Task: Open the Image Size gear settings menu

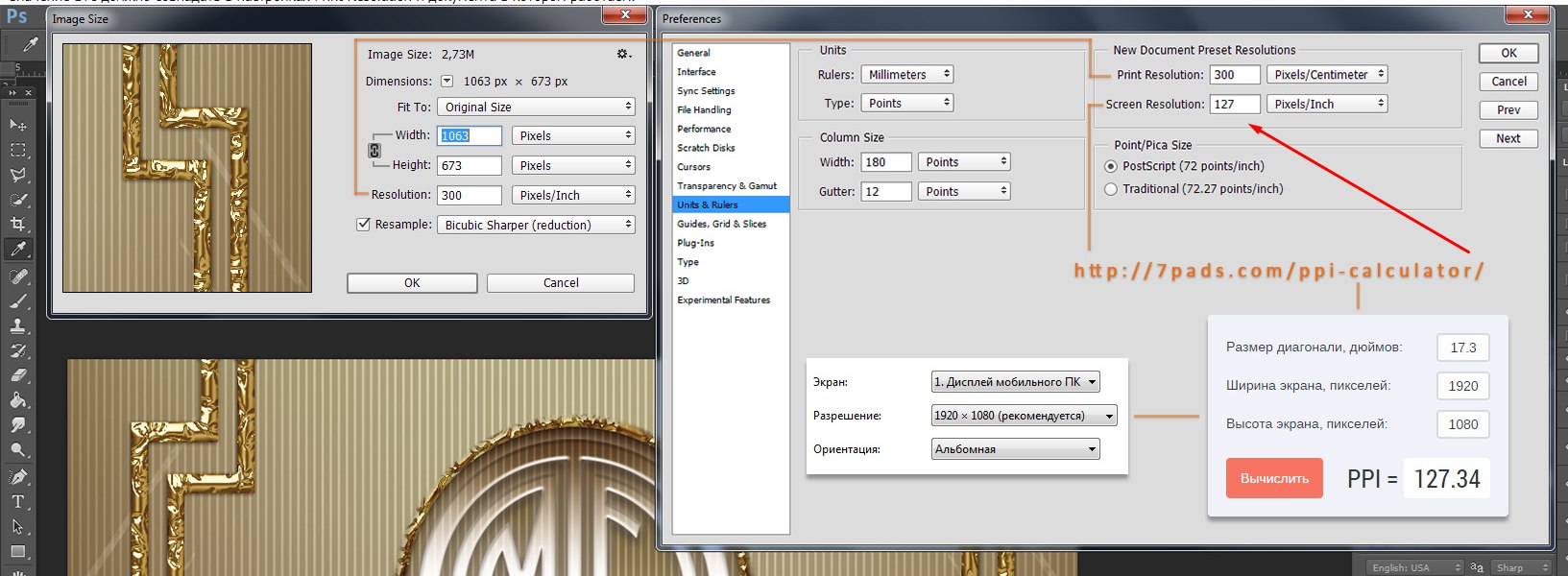Action: (624, 55)
